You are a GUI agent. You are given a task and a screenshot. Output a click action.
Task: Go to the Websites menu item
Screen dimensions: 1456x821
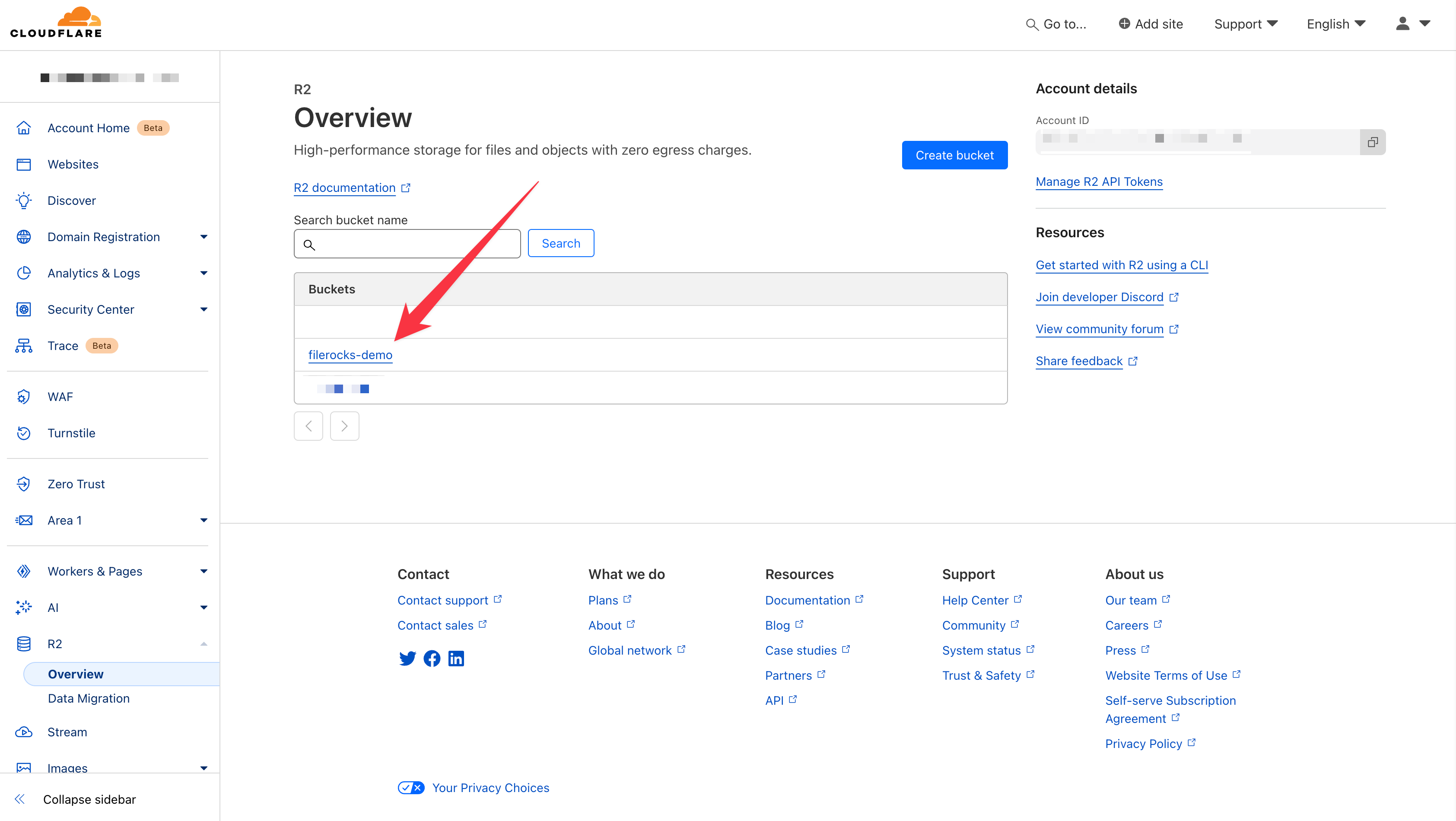coord(73,164)
